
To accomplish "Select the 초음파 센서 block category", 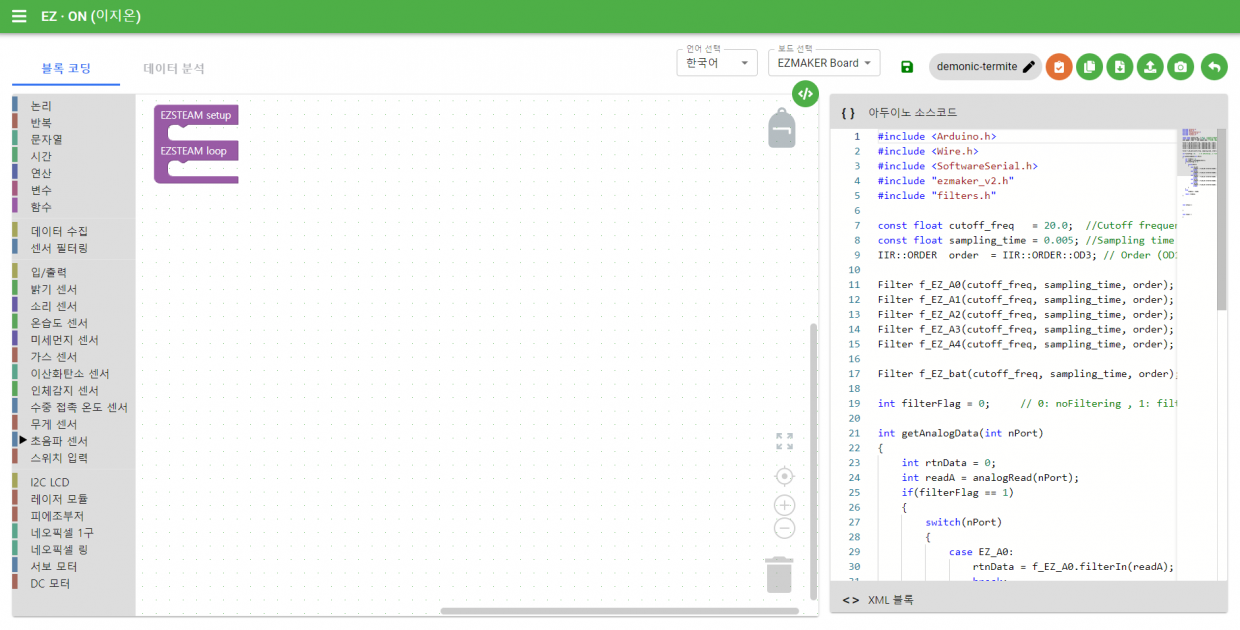I will click(59, 441).
